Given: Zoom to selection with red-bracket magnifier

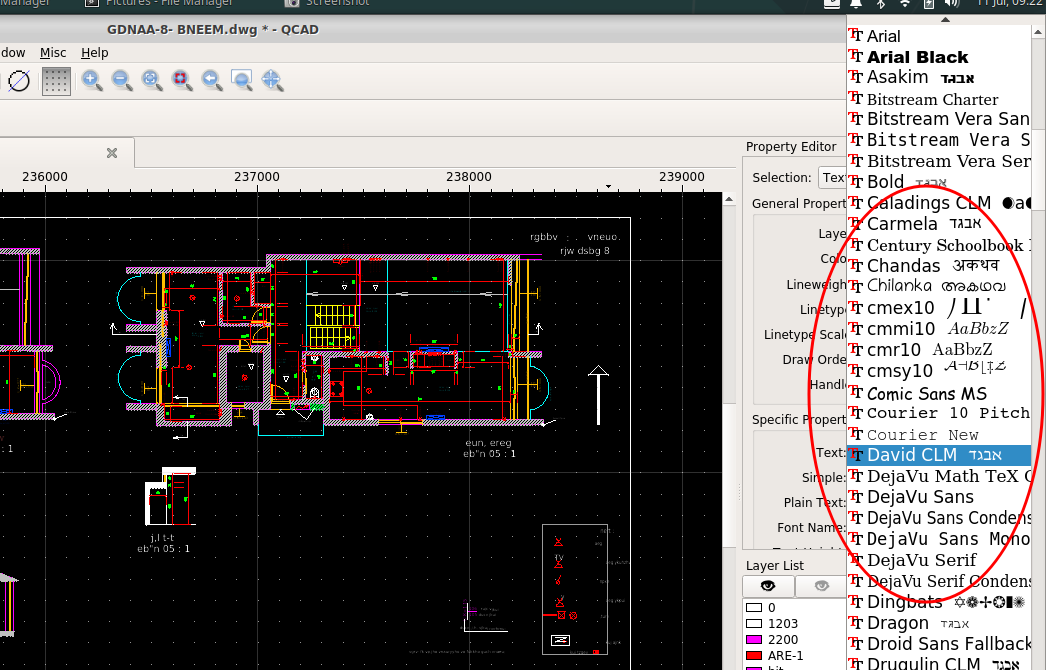Looking at the screenshot, I should [182, 81].
